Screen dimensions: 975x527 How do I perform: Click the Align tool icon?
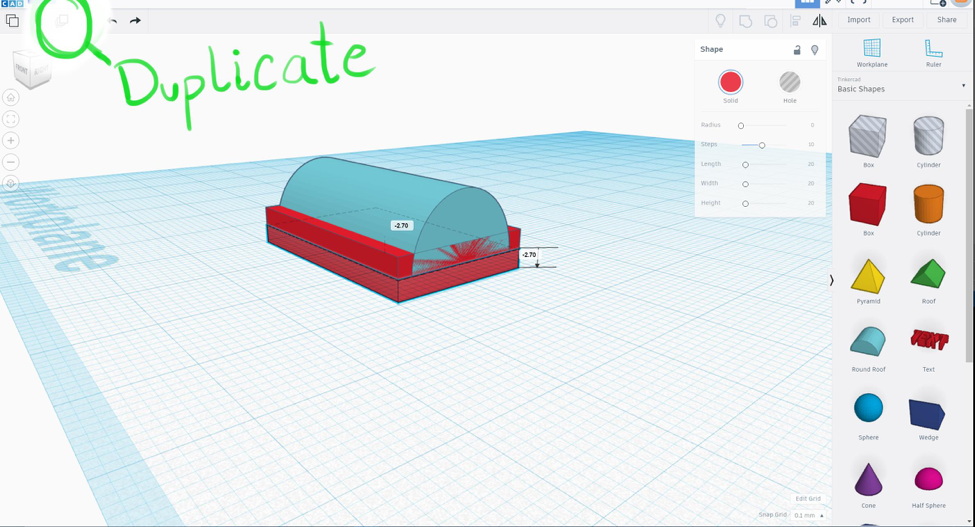click(x=795, y=21)
